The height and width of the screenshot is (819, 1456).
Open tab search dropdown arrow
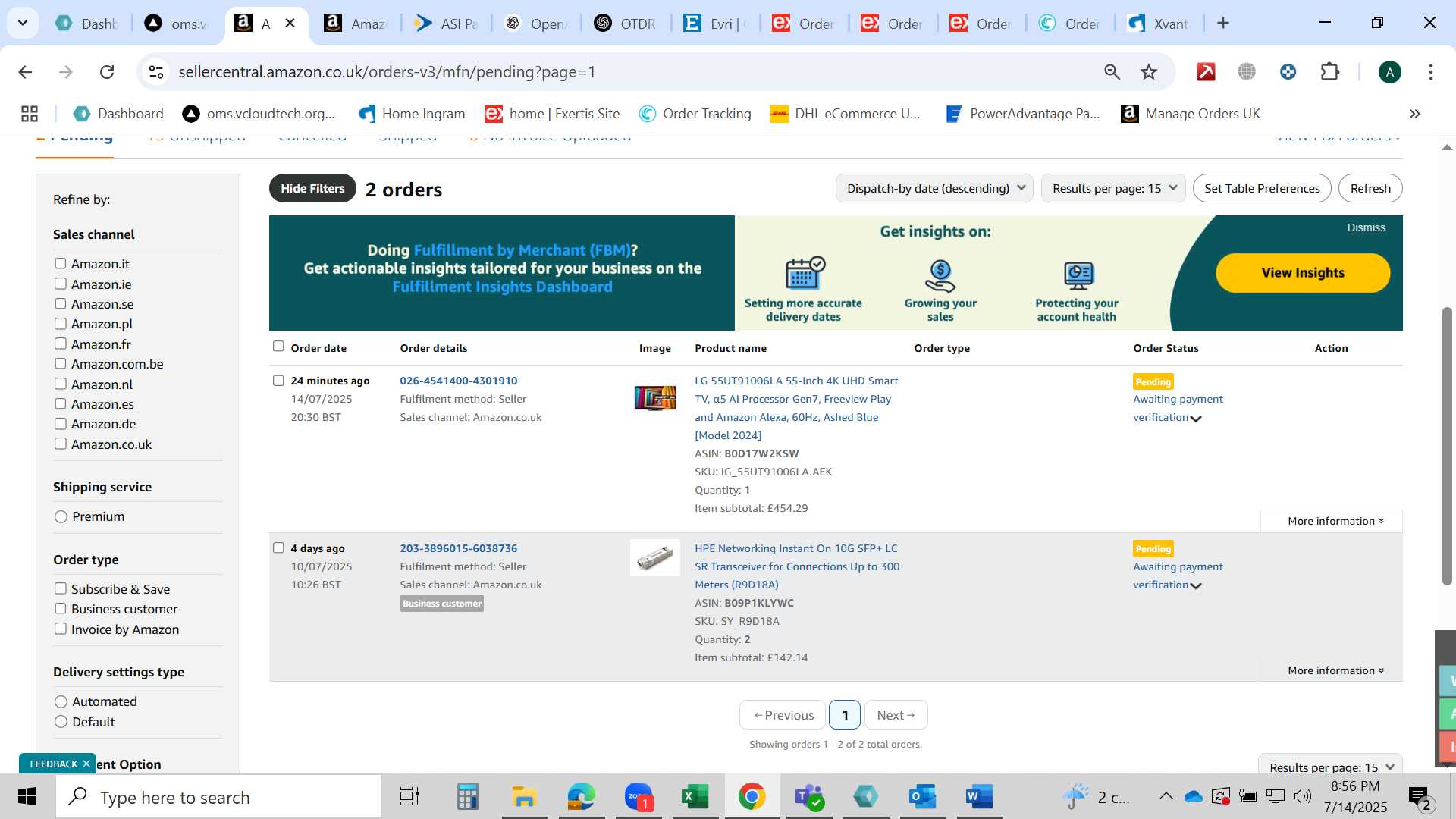point(23,24)
